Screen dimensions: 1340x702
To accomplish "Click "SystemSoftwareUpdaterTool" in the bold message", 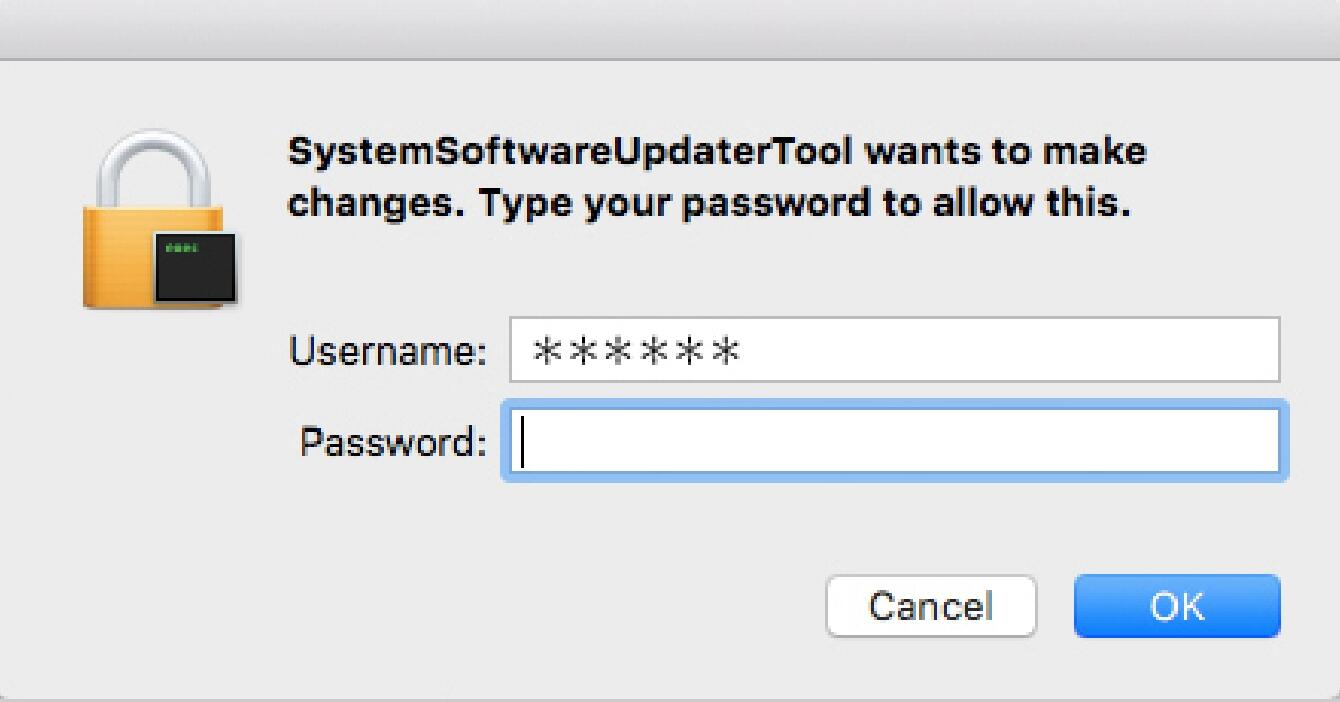I will [x=570, y=153].
